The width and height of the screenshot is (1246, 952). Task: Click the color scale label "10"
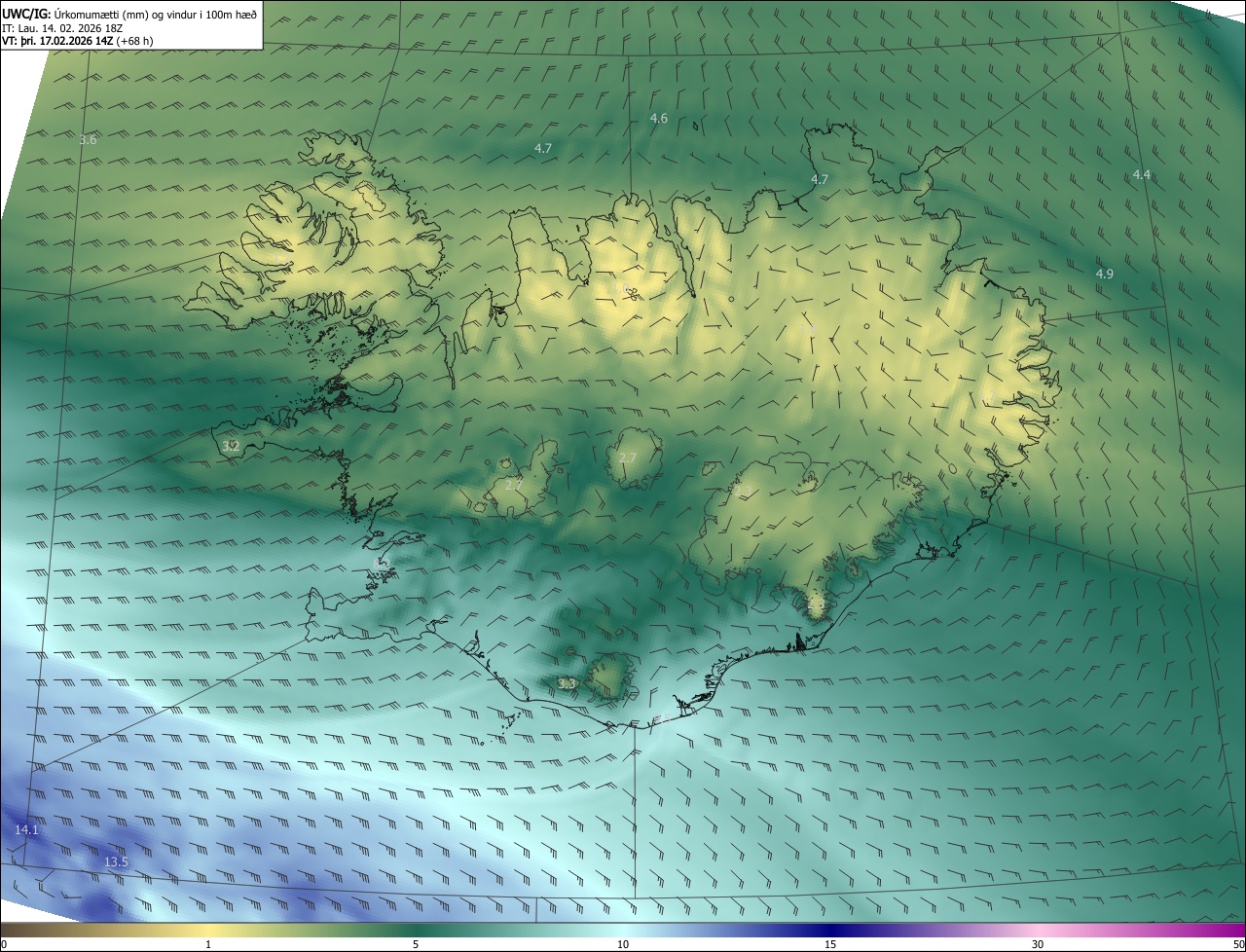coord(623,944)
